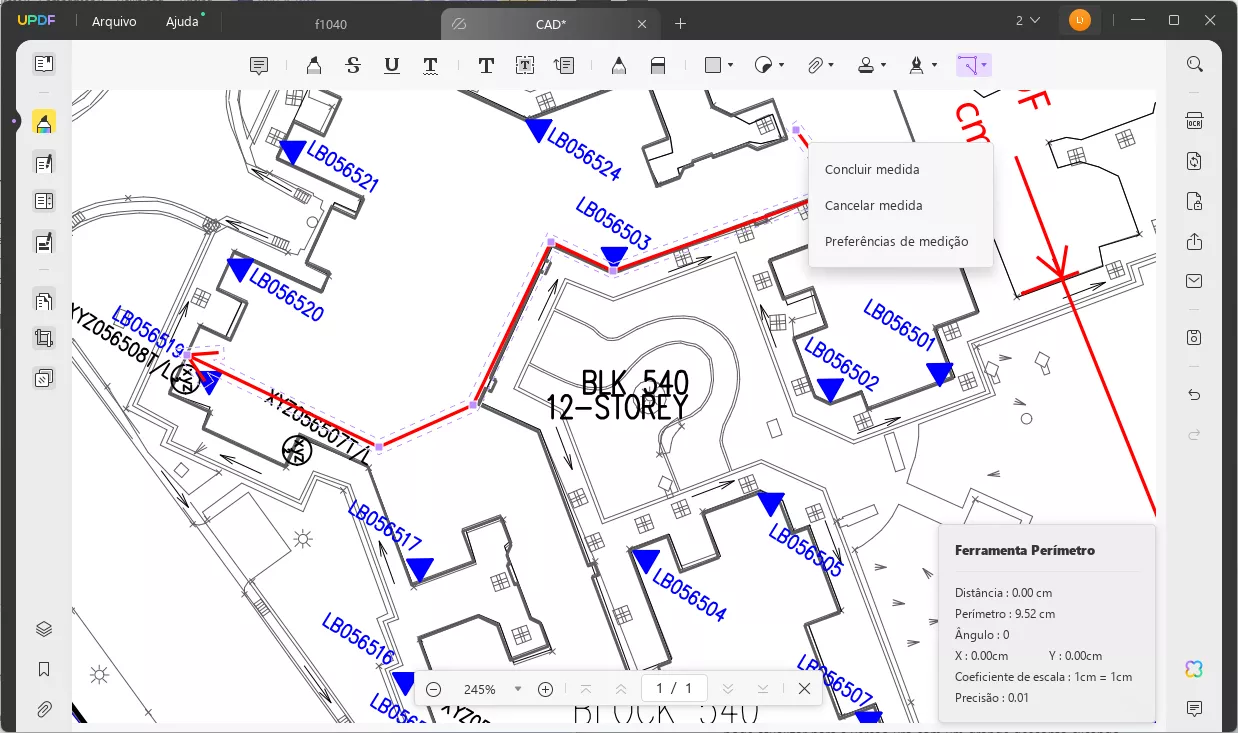1238x733 pixels.
Task: Expand the stamp tool dropdown arrow
Action: pos(883,66)
